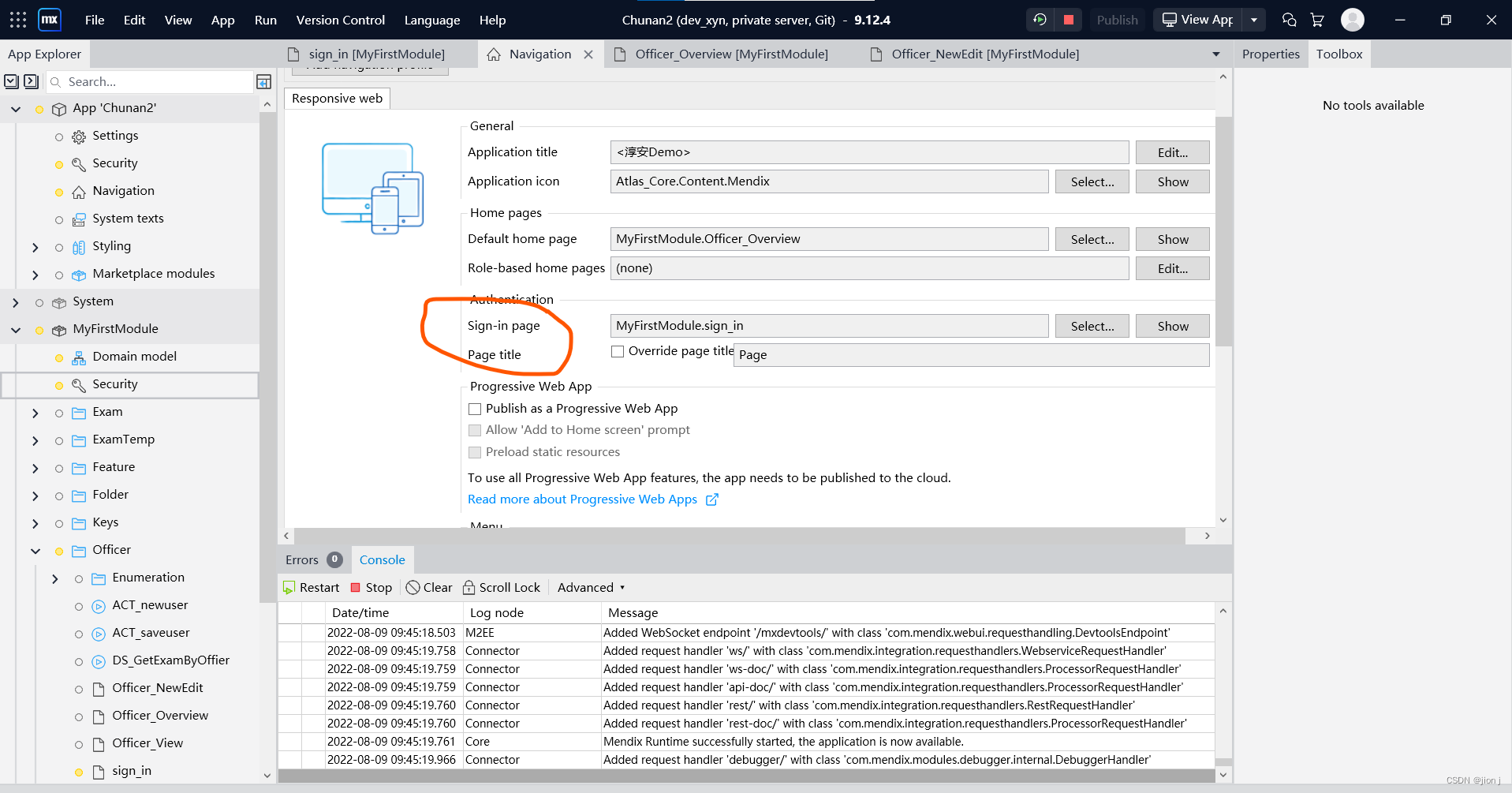The image size is (1512, 793).
Task: Enable Publish as a Progressive Web App
Action: [x=475, y=409]
